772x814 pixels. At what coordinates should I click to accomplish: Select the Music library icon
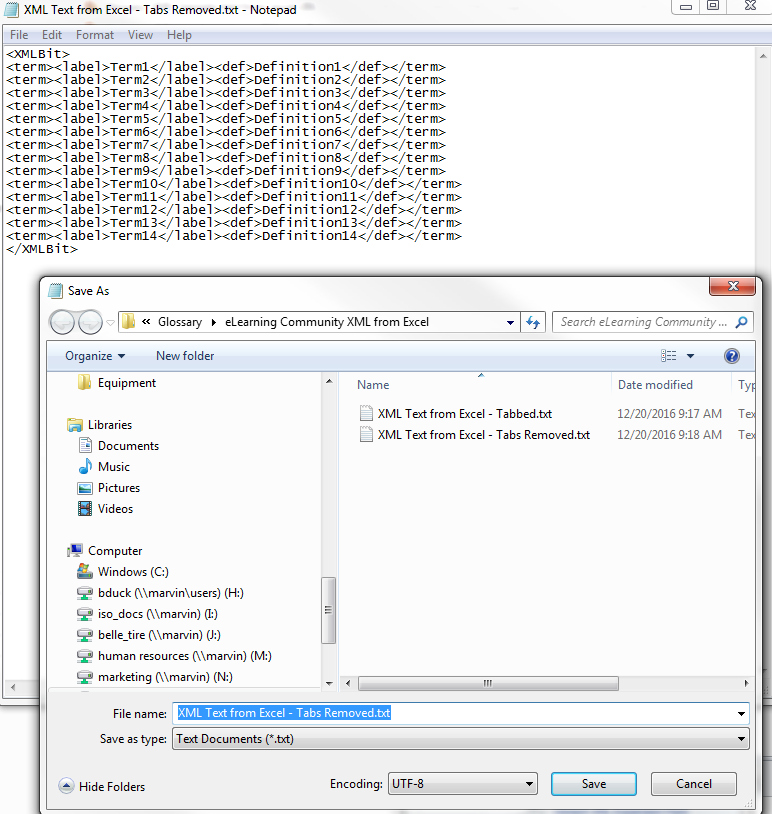click(x=86, y=467)
